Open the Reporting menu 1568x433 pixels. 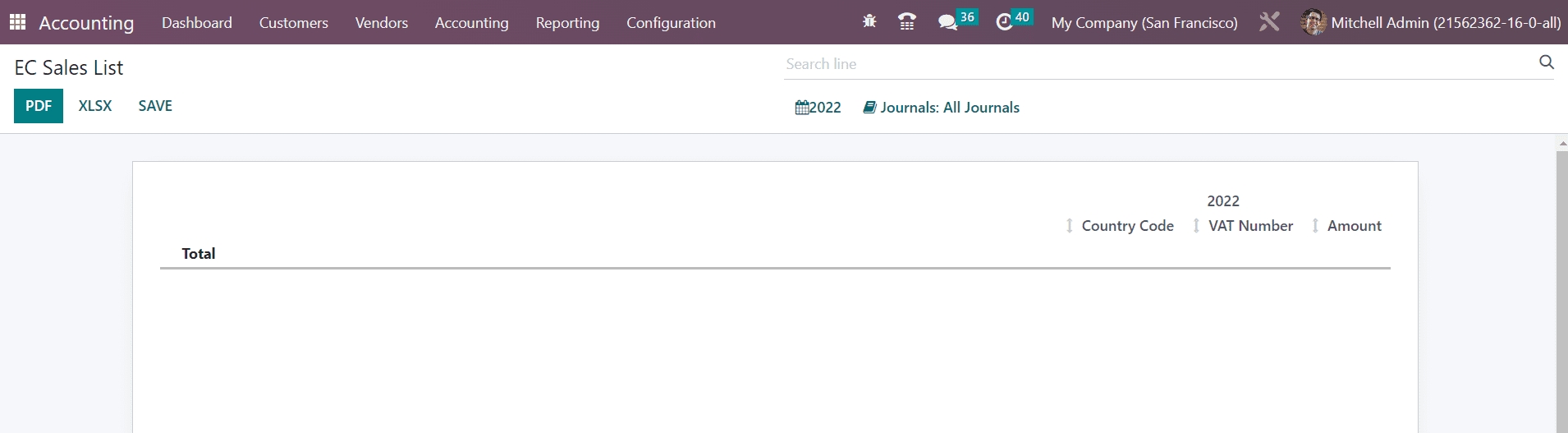tap(567, 23)
